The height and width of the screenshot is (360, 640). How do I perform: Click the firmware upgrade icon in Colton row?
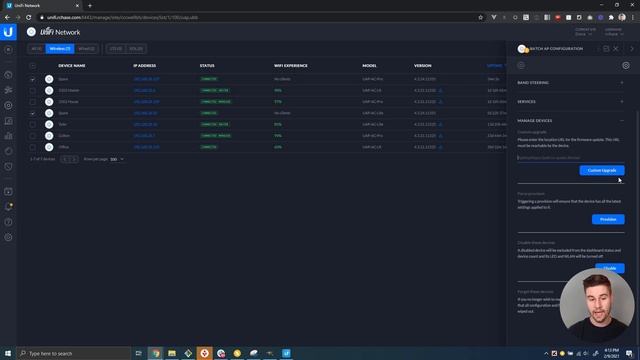pyautogui.click(x=440, y=136)
